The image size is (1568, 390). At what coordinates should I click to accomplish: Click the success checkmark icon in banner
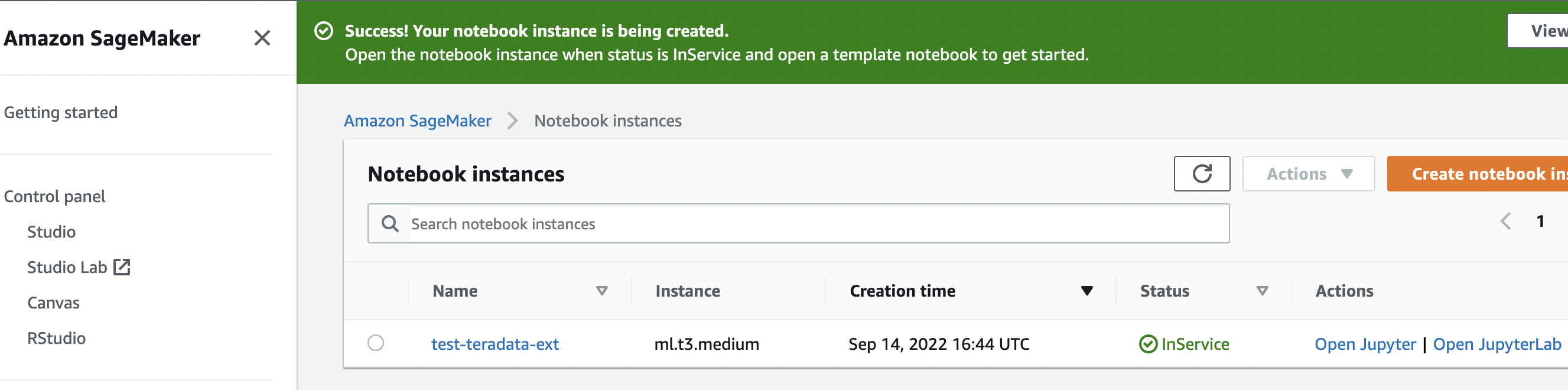324,30
